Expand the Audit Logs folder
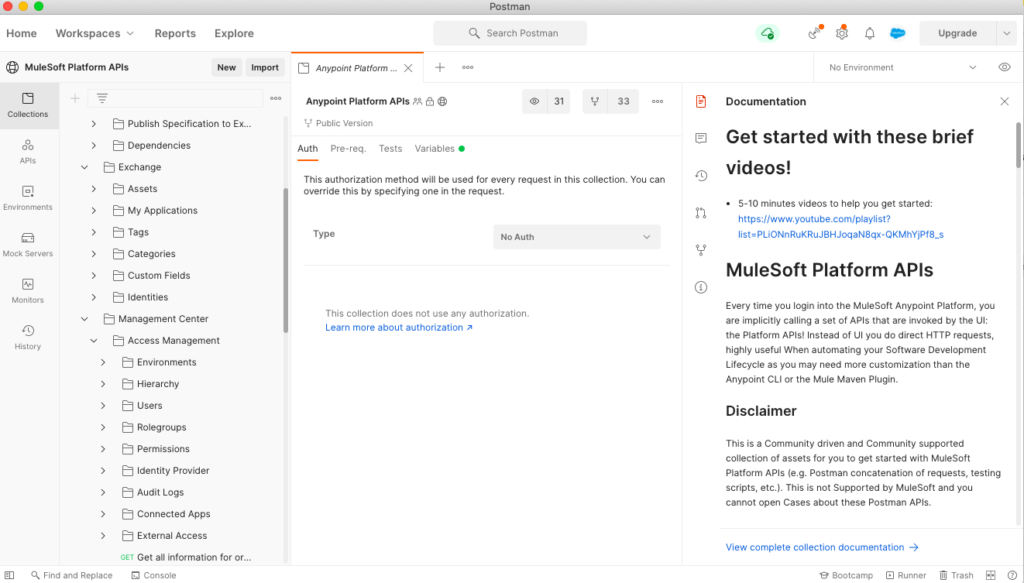 pyautogui.click(x=103, y=492)
